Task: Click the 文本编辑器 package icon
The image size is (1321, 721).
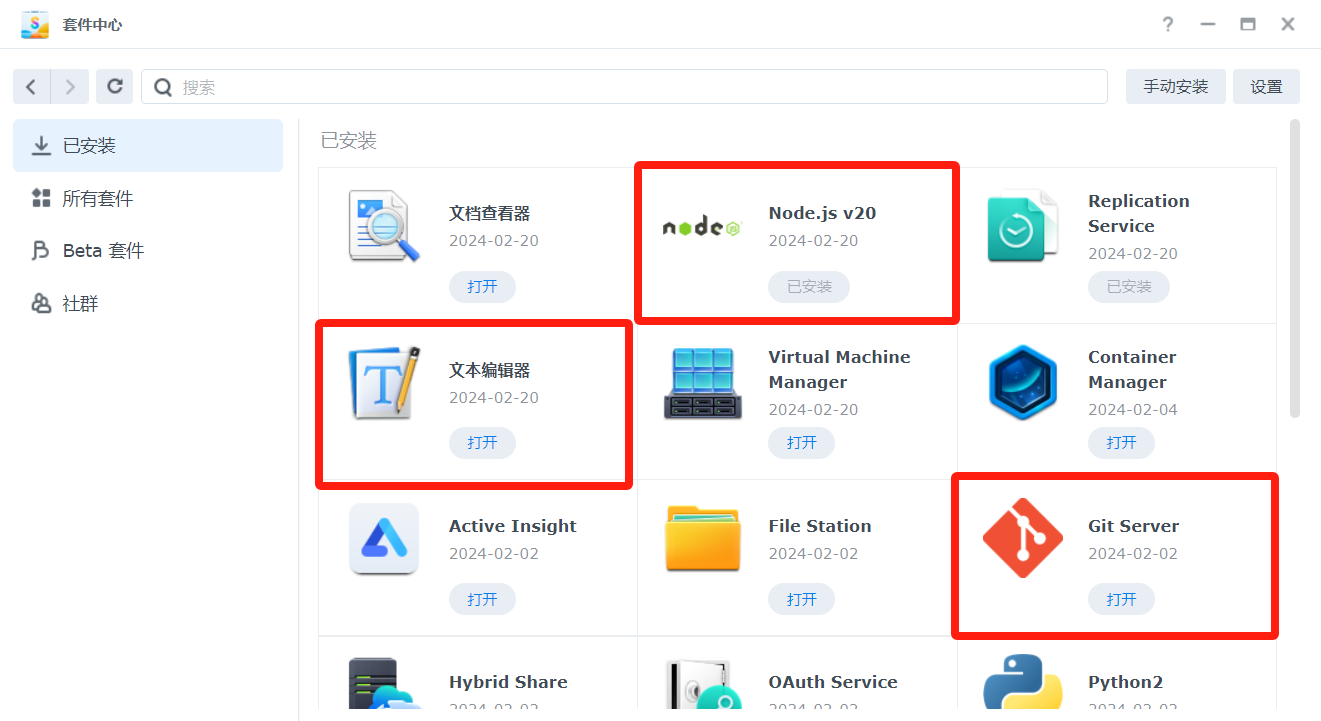Action: 383,383
